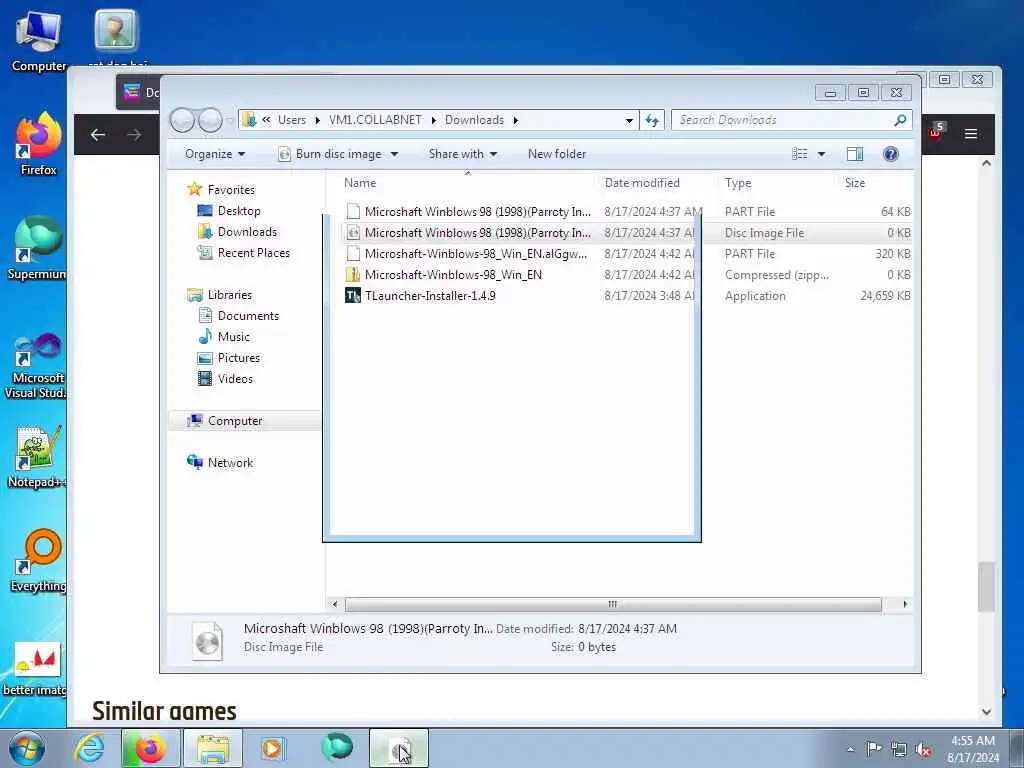
Task: Select Microshaft-Winblows-98_Win_EN.alGgw PART file
Action: pos(627,253)
